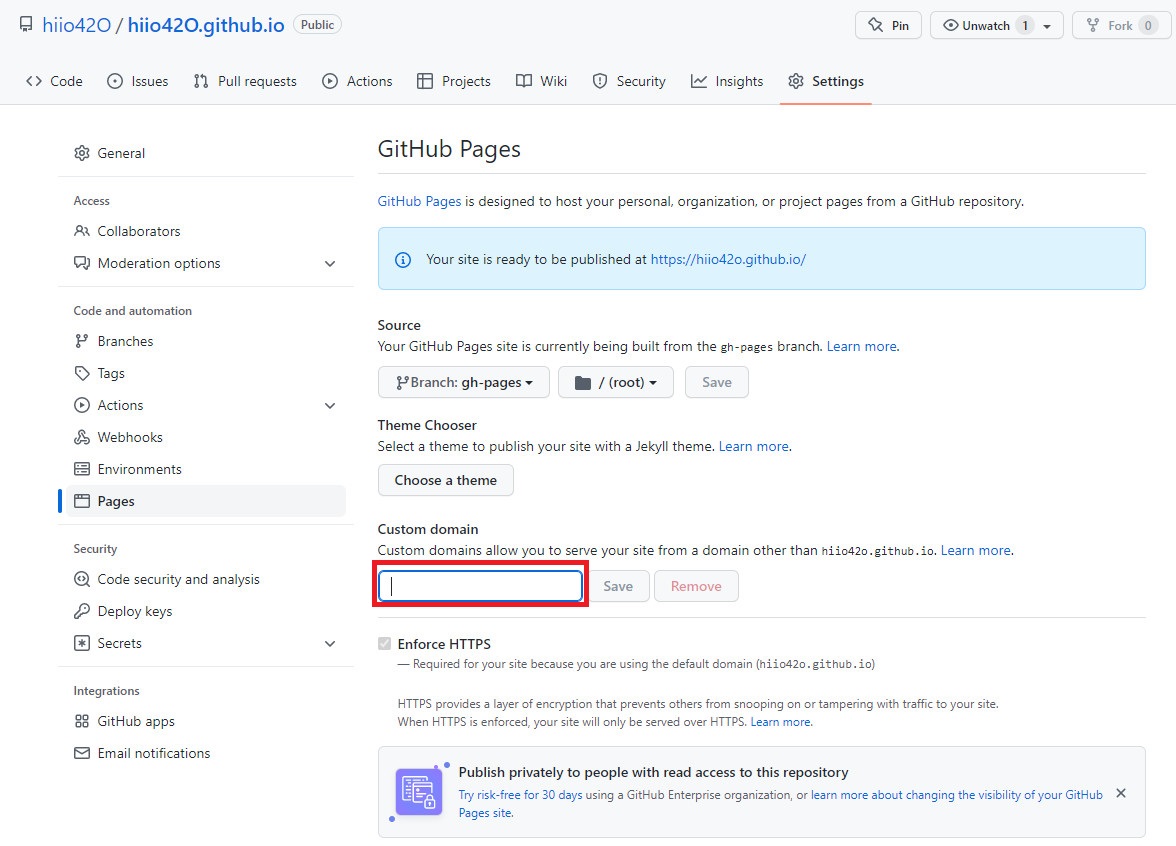The image size is (1176, 846).
Task: Expand the sidebar Actions submenu chevron
Action: tap(330, 406)
